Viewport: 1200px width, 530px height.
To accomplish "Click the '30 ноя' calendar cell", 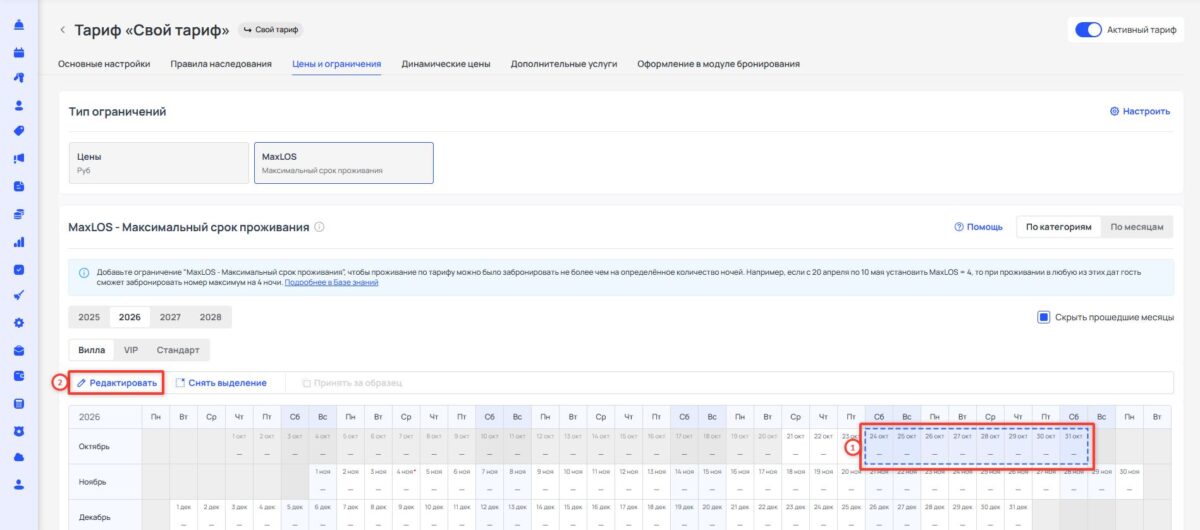I will (1129, 480).
